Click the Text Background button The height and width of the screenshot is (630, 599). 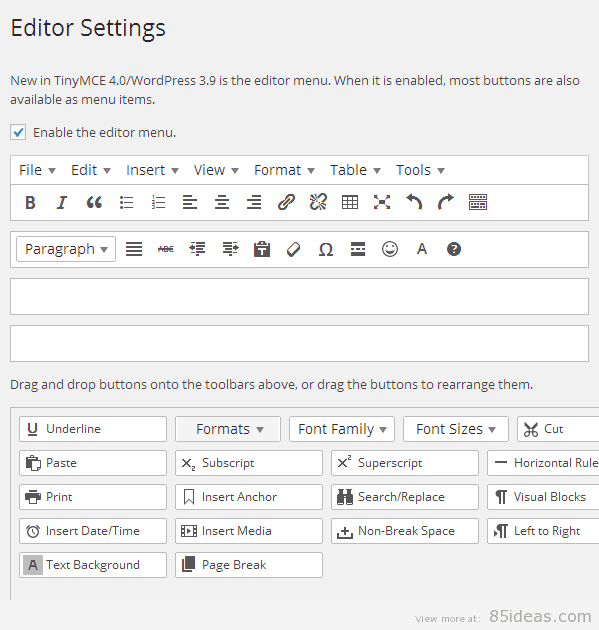[x=93, y=565]
